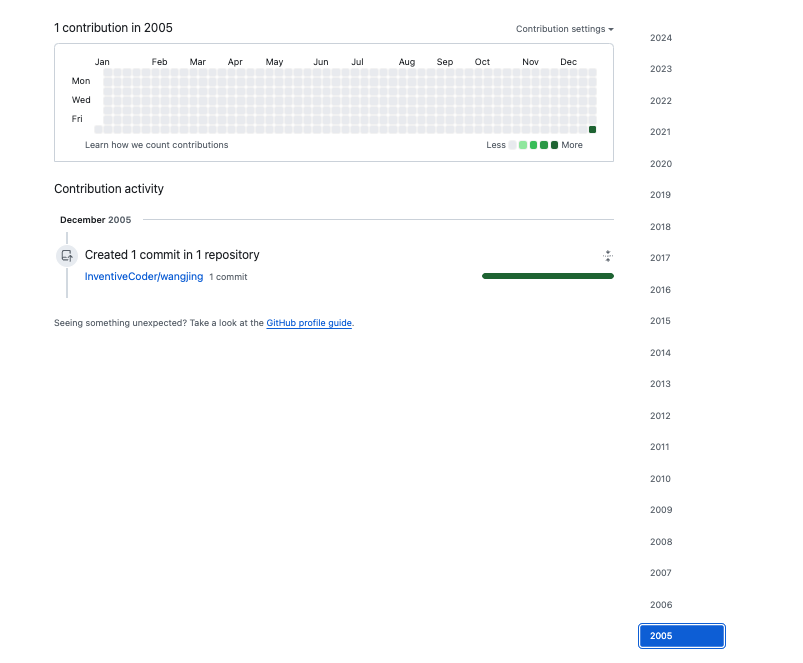The height and width of the screenshot is (663, 803).
Task: Switch to the 2024 contribution year
Action: point(661,38)
